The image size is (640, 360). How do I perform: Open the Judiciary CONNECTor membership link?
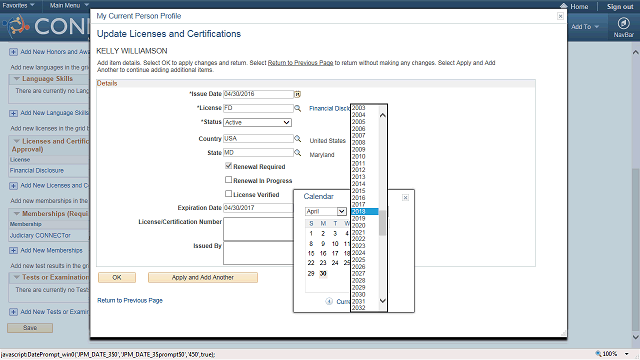40,236
